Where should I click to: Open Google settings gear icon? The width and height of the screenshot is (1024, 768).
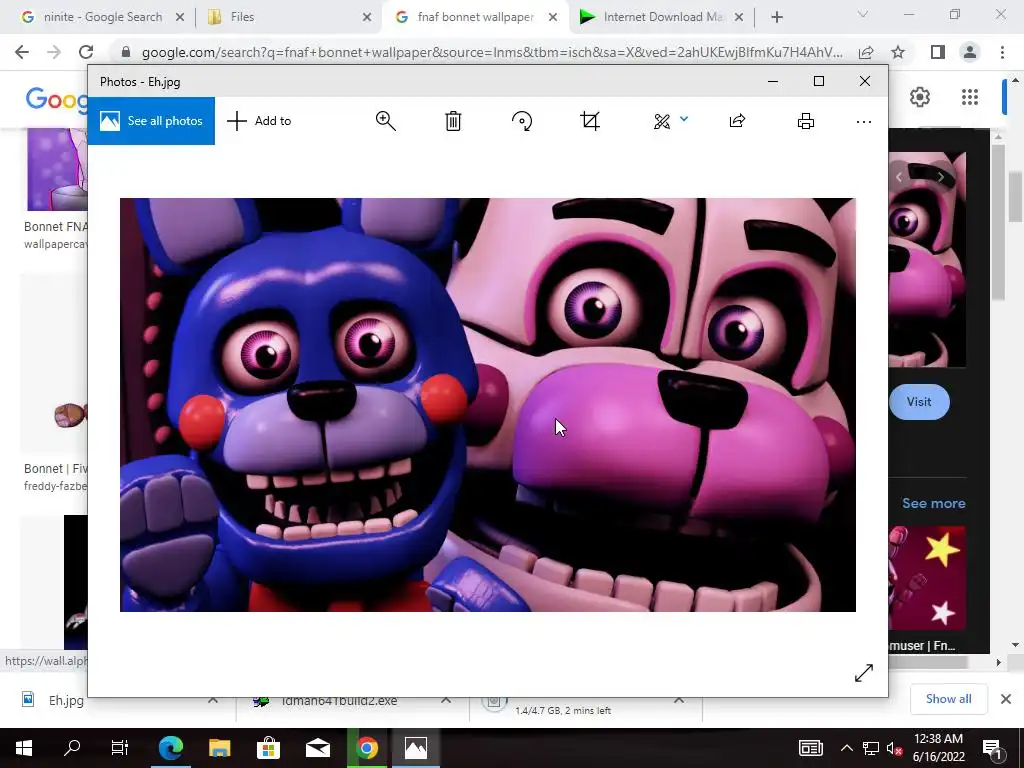(920, 97)
